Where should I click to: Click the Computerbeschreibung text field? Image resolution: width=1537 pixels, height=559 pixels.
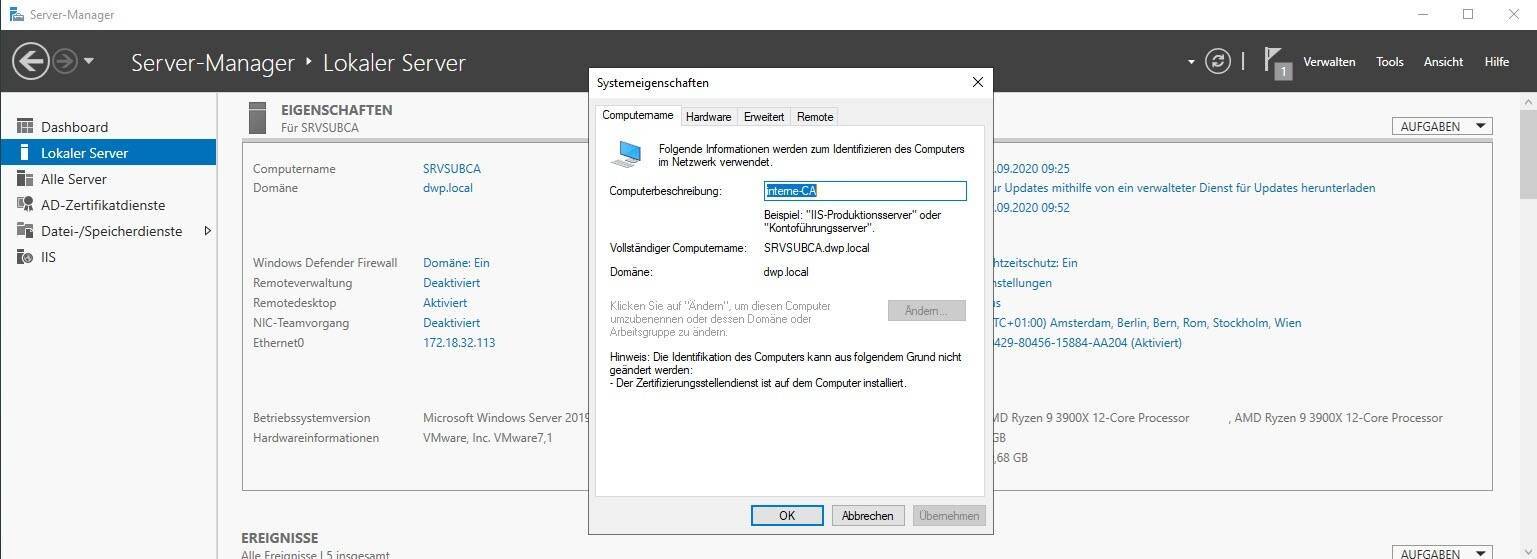(865, 191)
